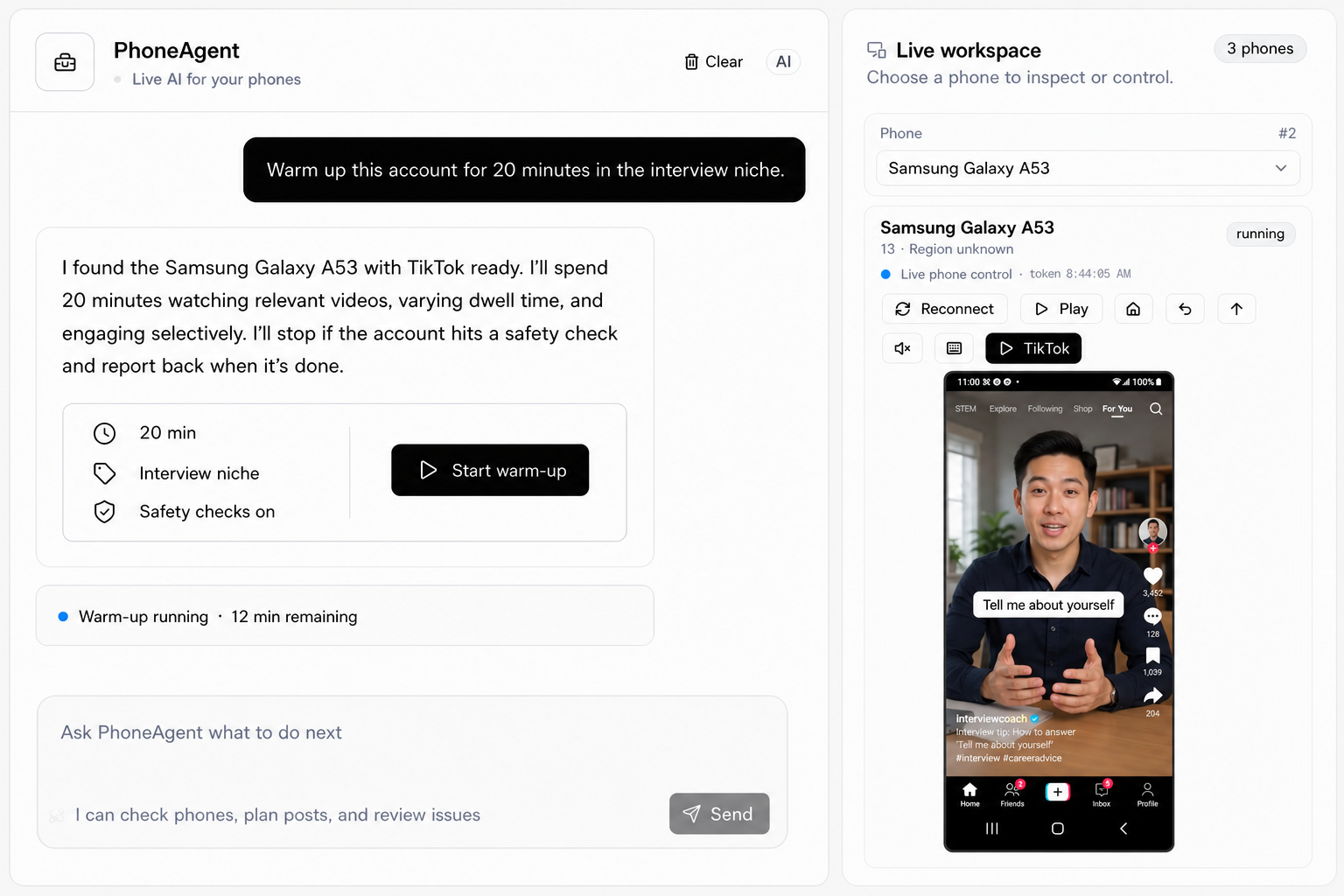
Task: Click the token 8:44:05 AM text
Action: [x=1080, y=274]
